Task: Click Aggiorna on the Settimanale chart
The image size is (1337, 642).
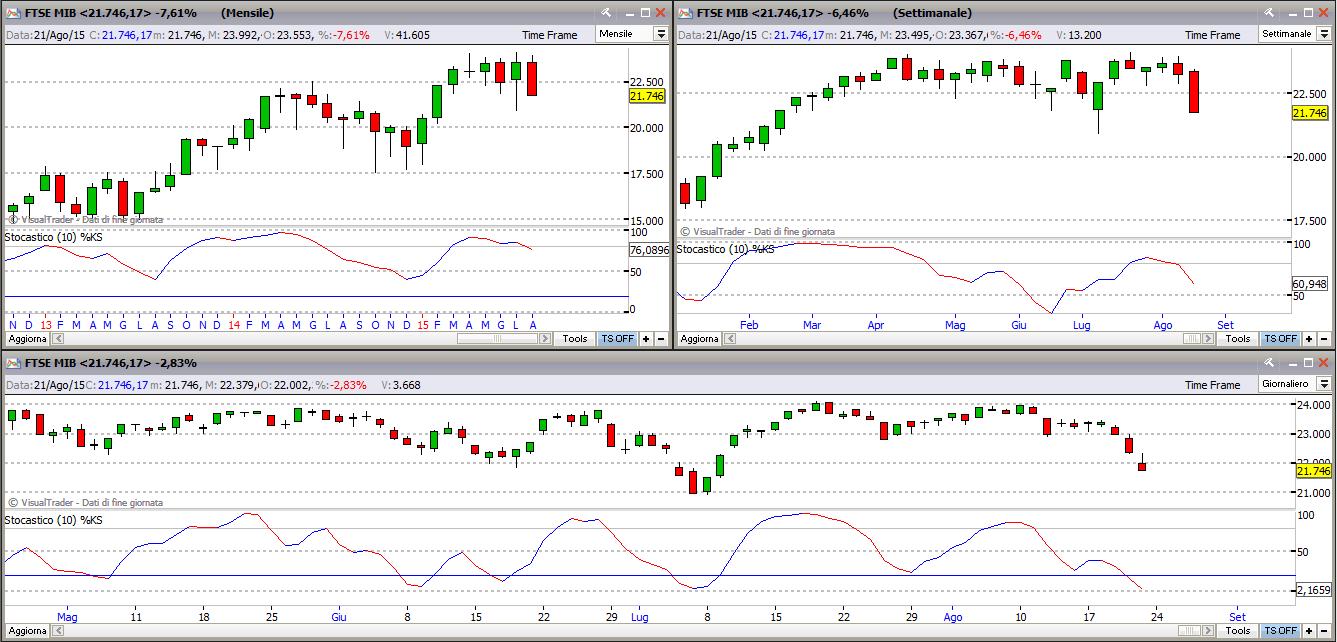Action: [x=699, y=339]
